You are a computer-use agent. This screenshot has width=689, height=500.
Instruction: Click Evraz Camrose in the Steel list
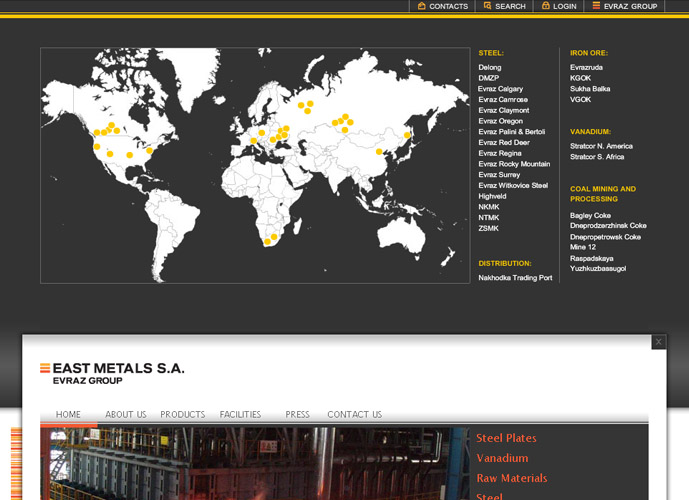coord(503,99)
